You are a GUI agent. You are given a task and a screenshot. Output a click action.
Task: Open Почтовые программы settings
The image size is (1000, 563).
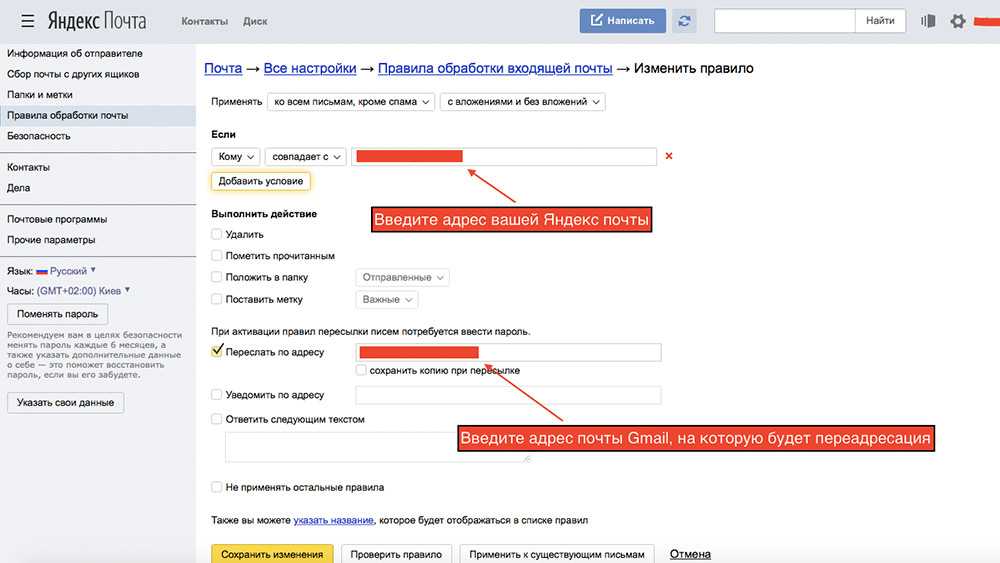[x=57, y=219]
